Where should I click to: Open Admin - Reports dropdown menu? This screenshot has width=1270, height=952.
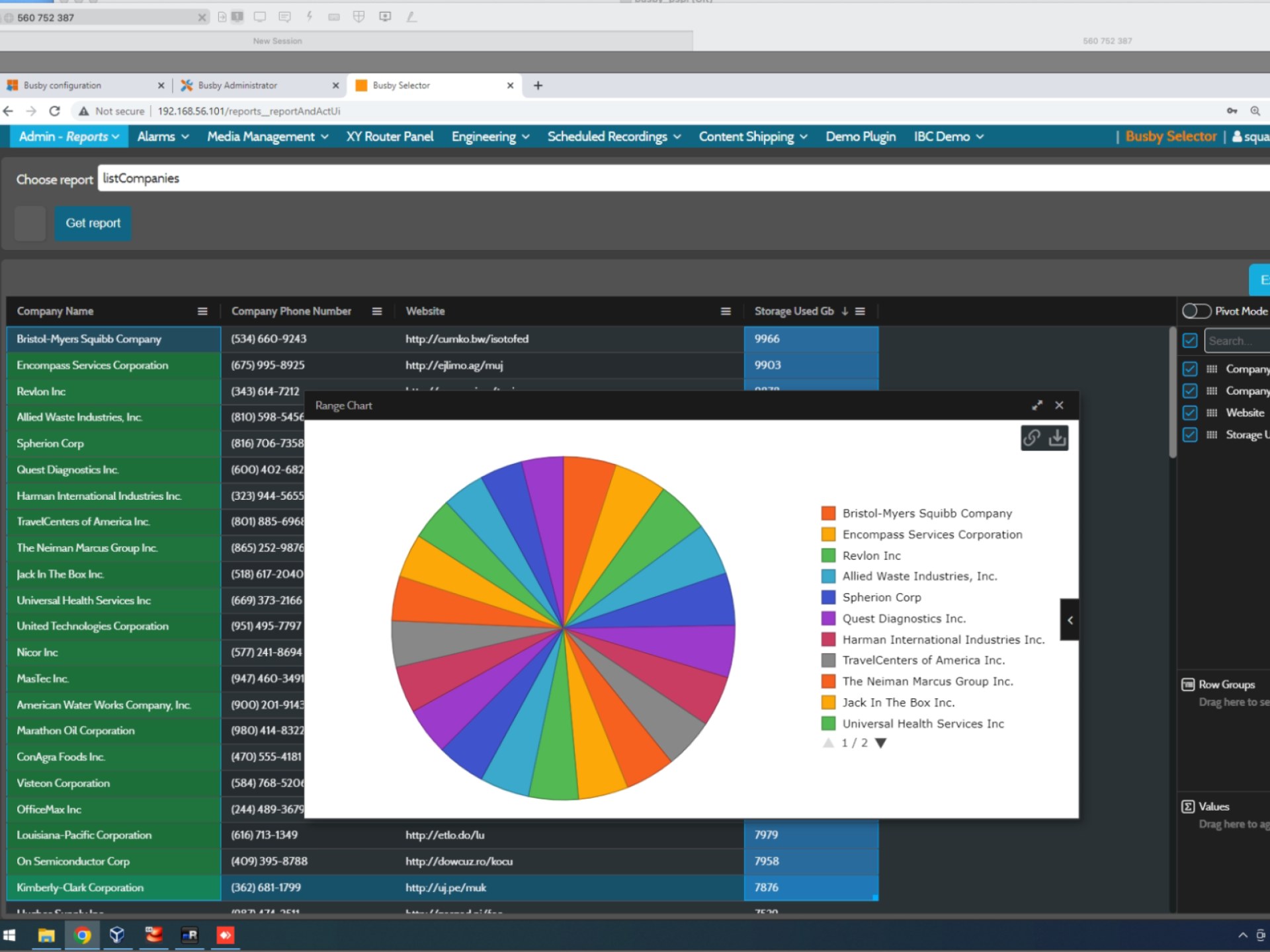coord(69,137)
